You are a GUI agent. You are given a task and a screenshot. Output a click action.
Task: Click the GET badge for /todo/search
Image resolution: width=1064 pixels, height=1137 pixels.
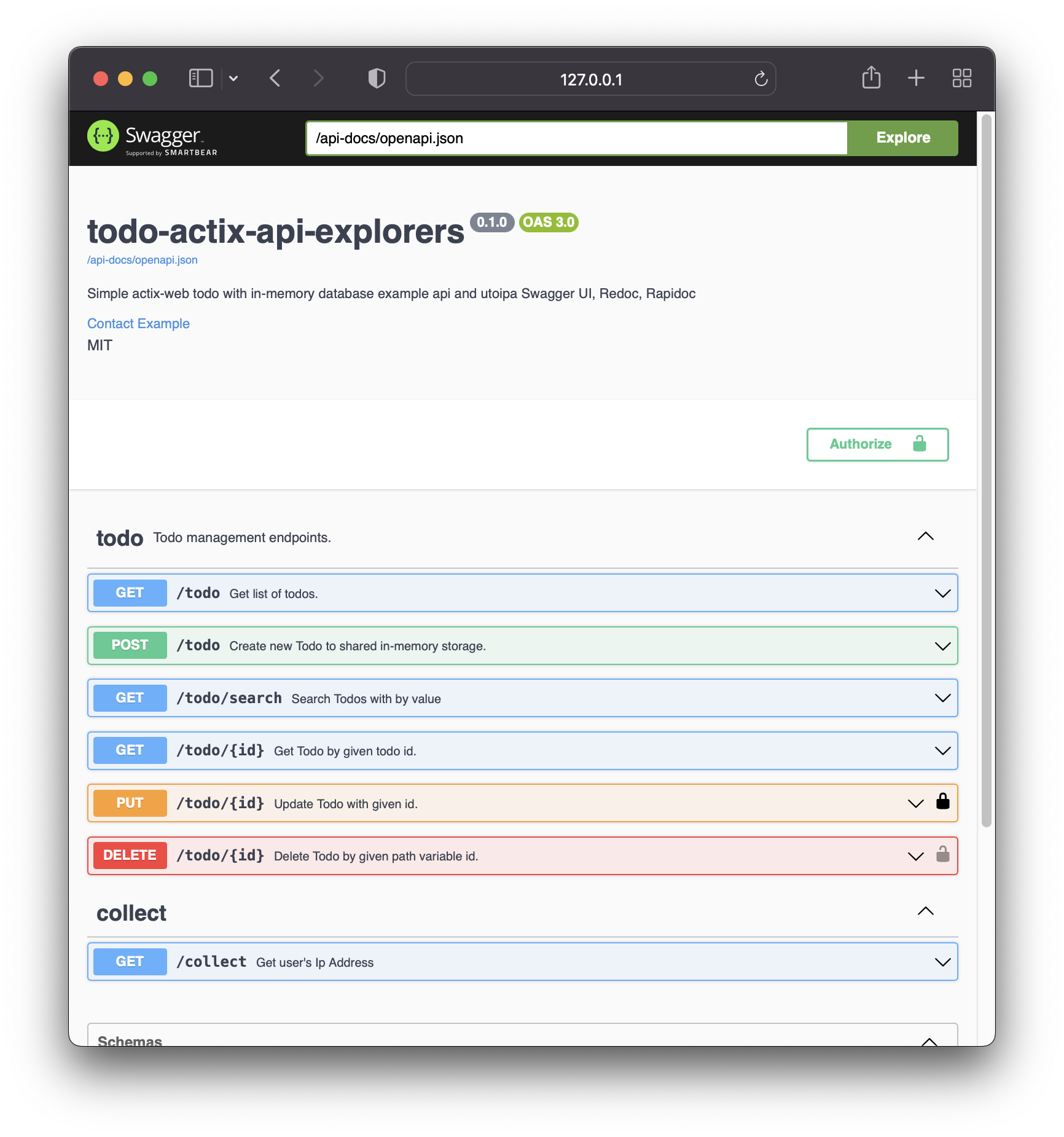[130, 698]
